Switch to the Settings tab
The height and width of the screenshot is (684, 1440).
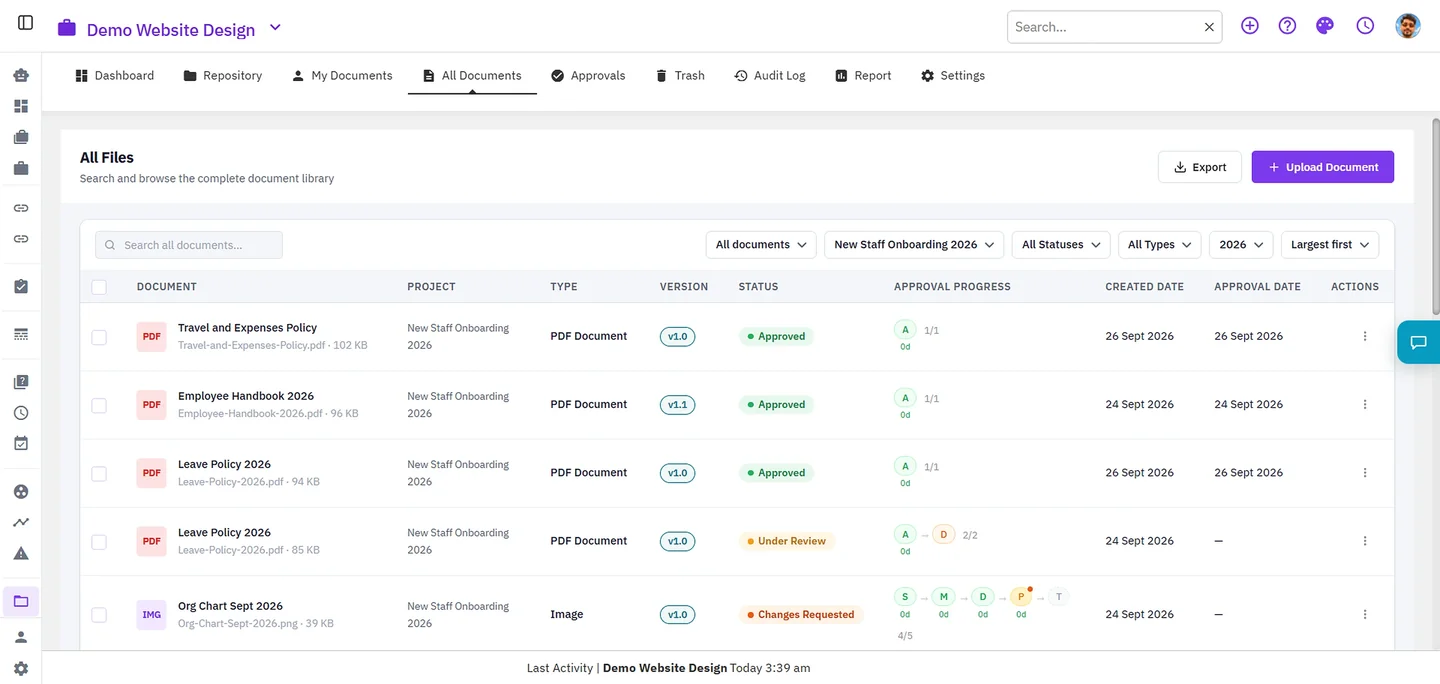pos(953,75)
